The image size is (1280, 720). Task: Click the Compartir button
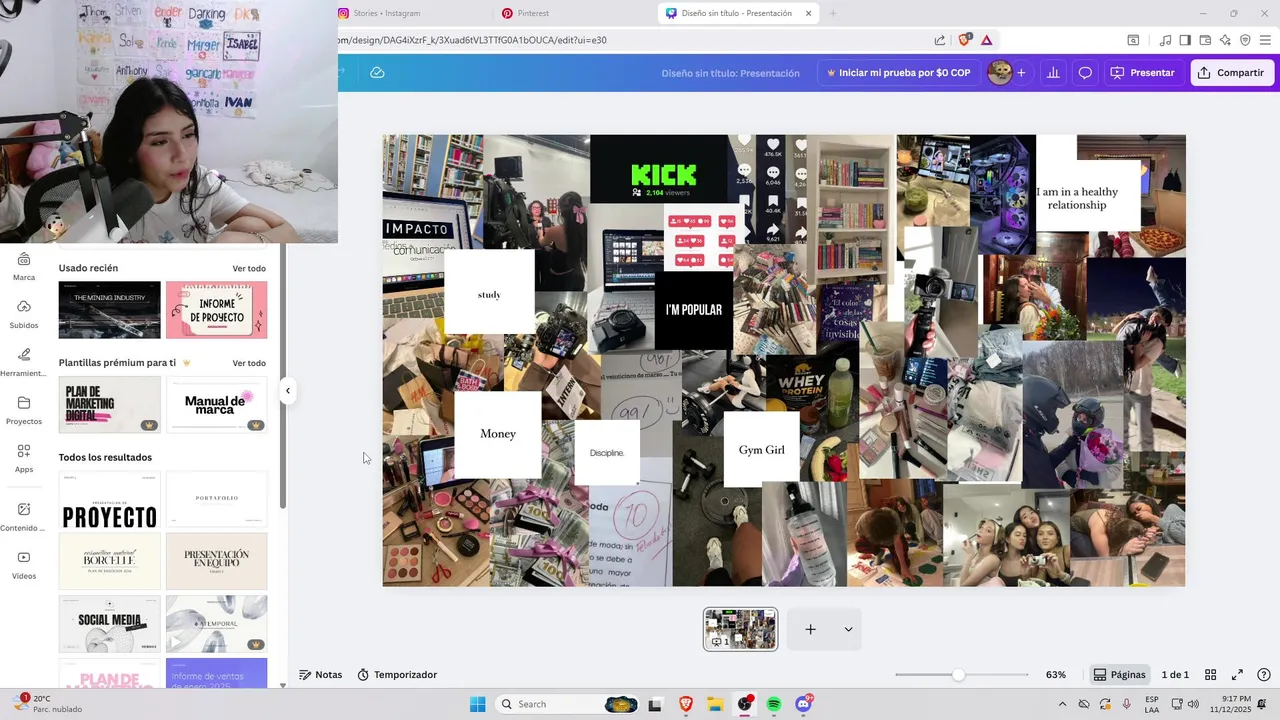1231,73
